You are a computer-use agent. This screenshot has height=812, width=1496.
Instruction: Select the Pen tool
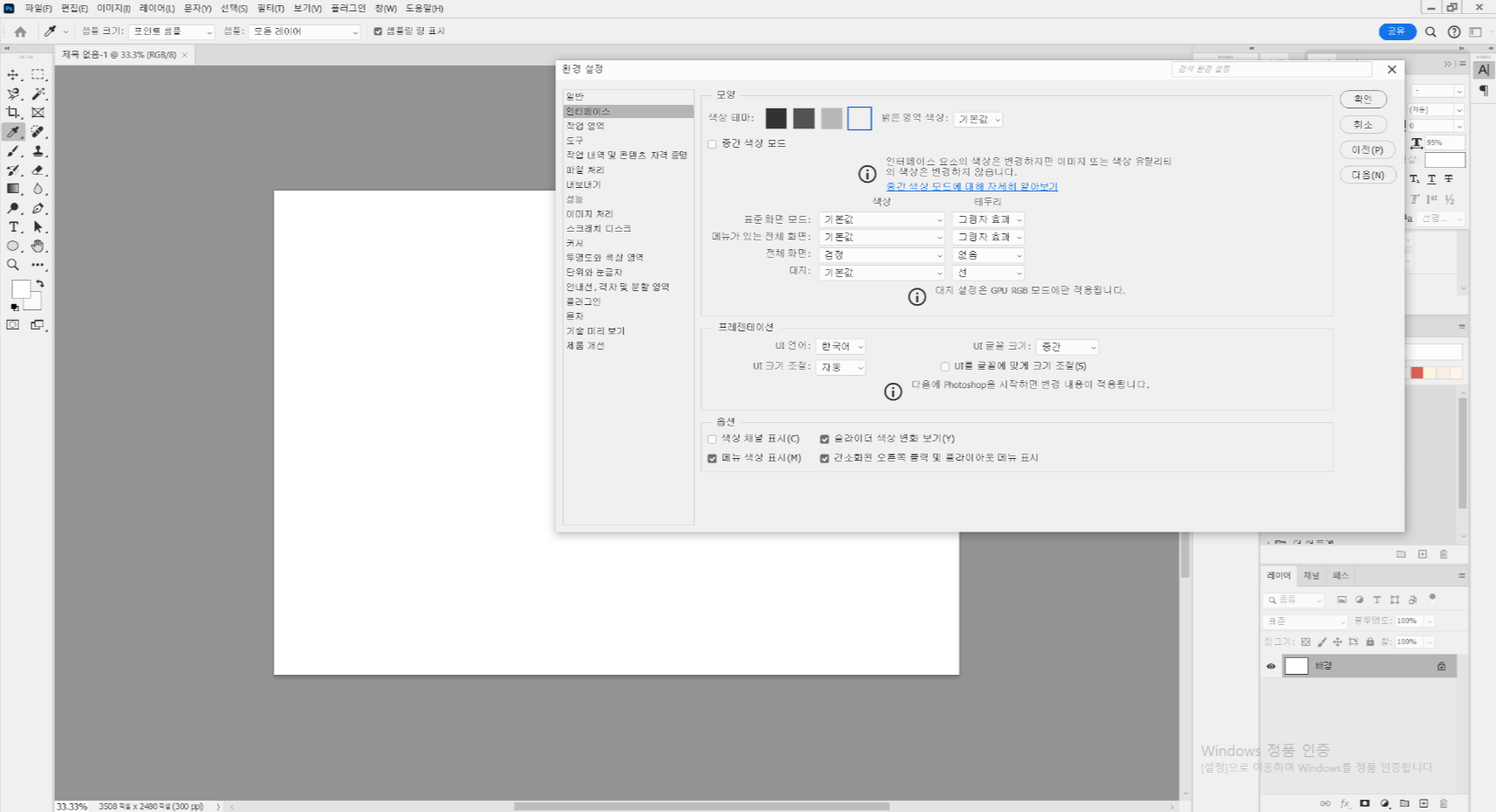[x=38, y=208]
